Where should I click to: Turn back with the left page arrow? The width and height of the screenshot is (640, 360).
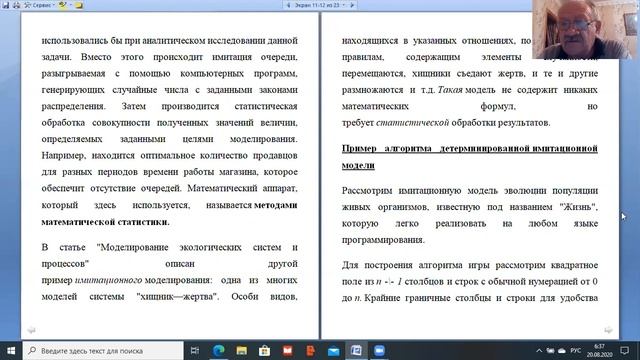coord(31,330)
